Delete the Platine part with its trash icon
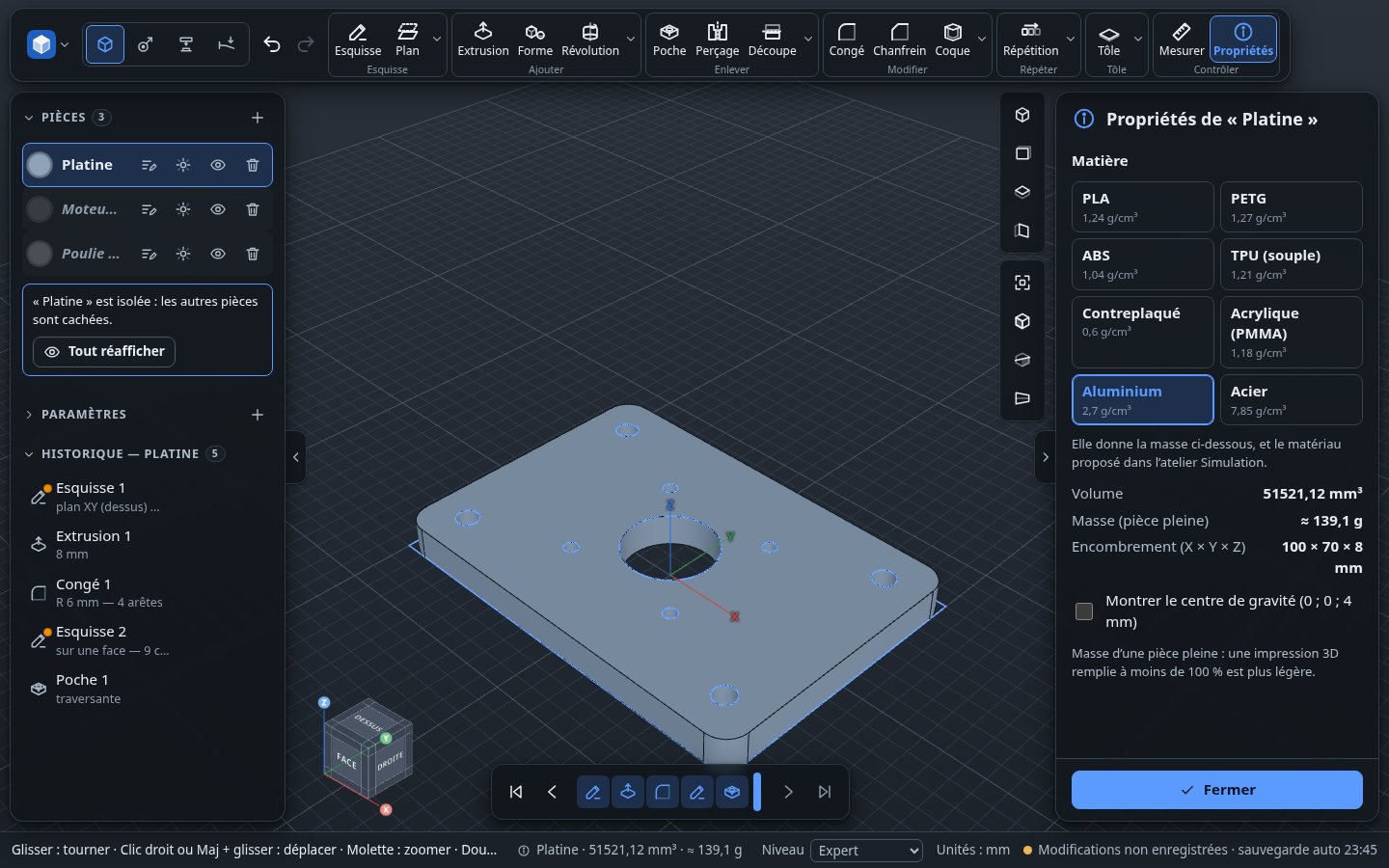 (253, 165)
